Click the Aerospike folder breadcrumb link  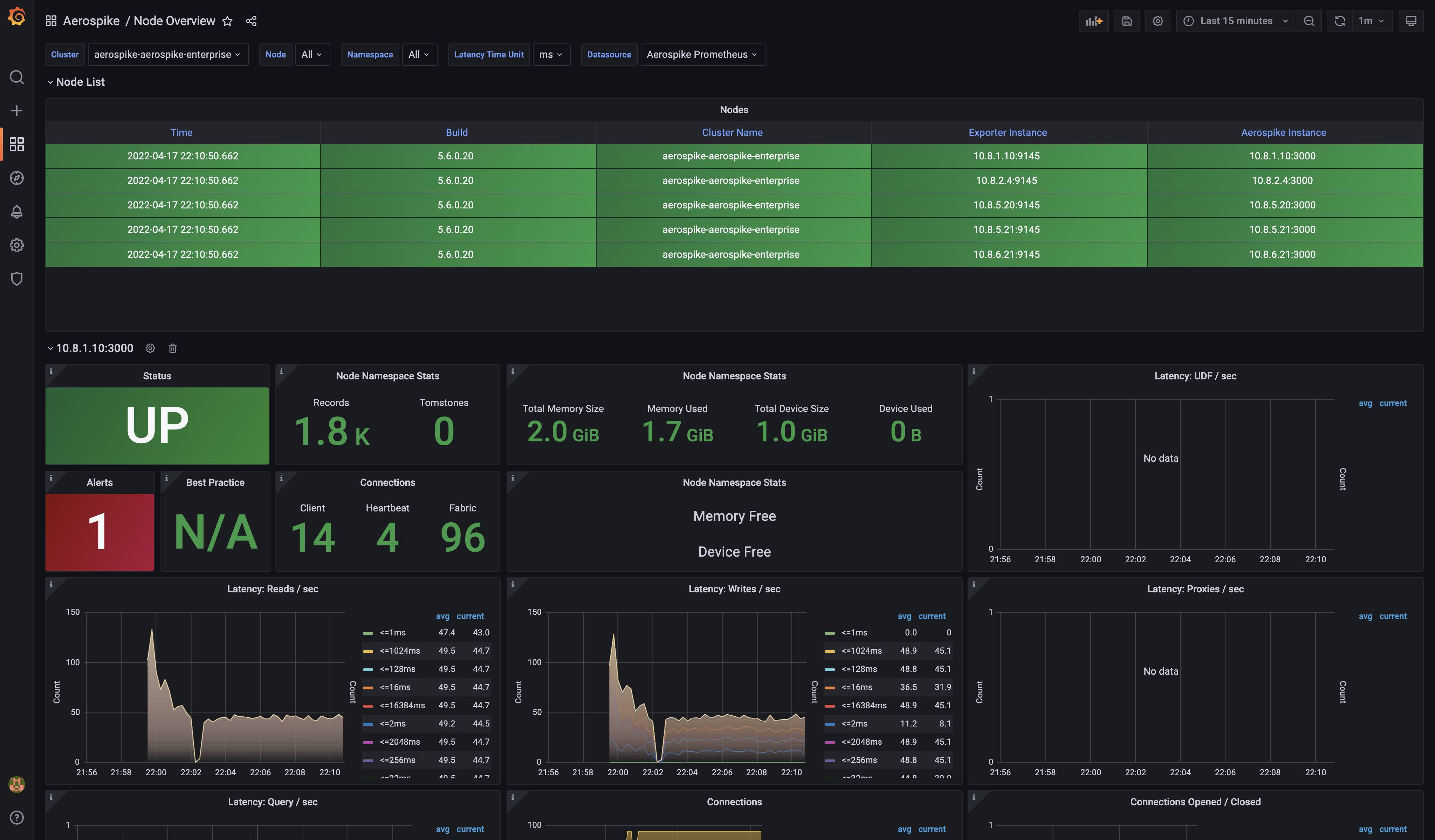pos(91,21)
